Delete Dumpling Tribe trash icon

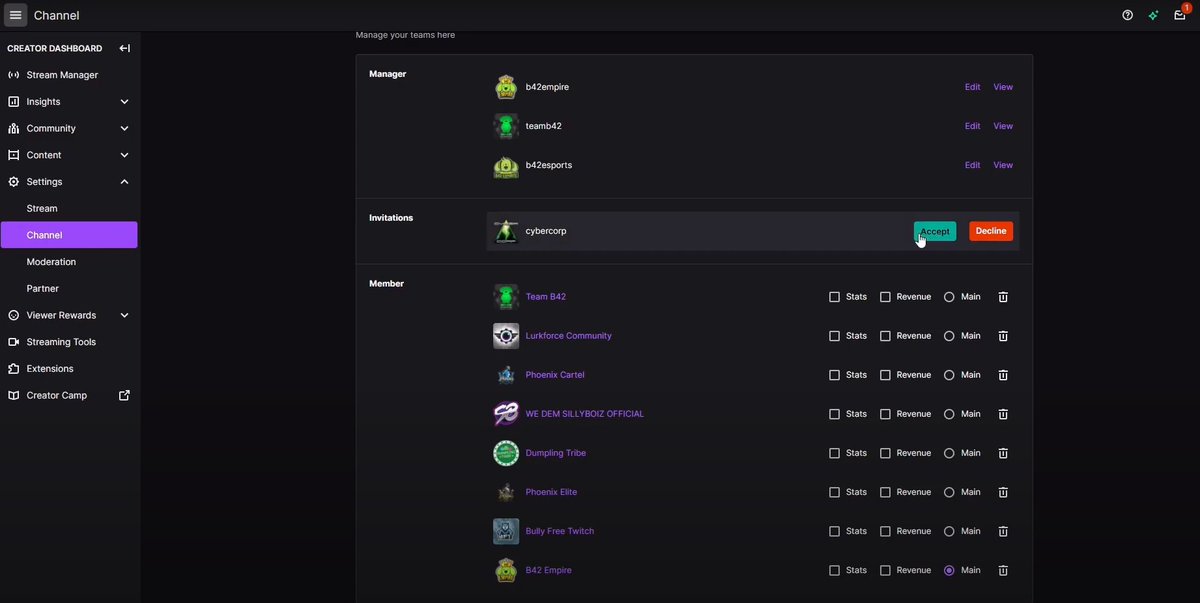pyautogui.click(x=1003, y=453)
